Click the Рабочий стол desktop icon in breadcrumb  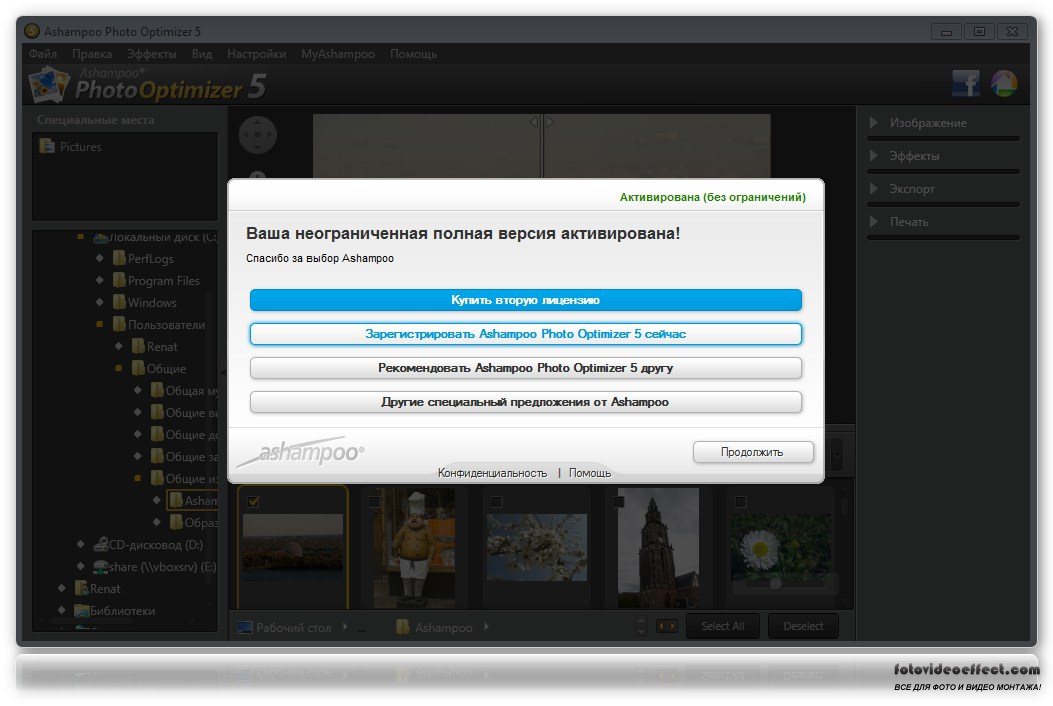pyautogui.click(x=244, y=627)
